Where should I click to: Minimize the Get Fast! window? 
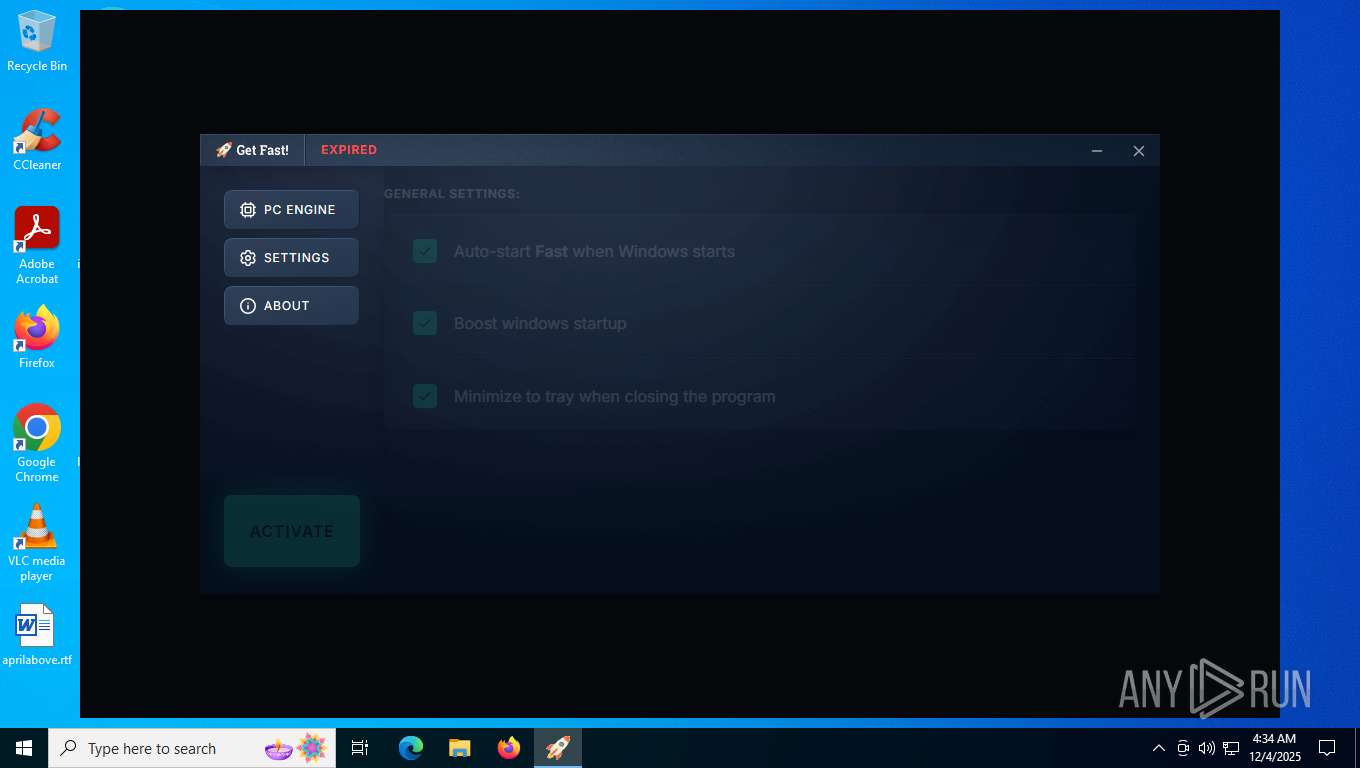[x=1097, y=151]
